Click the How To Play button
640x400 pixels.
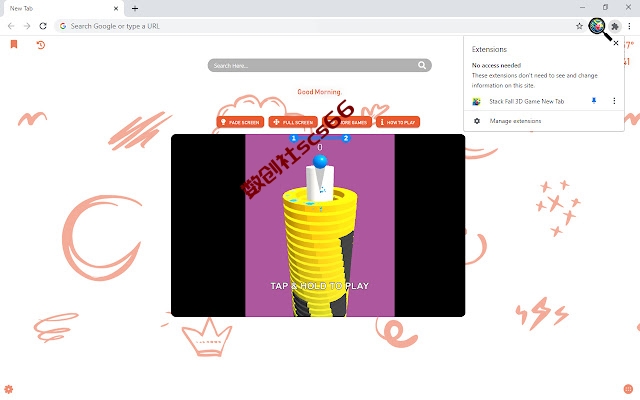click(398, 122)
